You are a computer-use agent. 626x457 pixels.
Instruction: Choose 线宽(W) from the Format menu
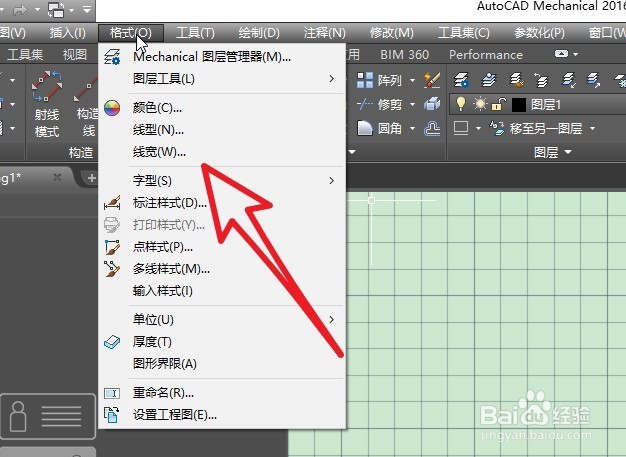(222, 152)
